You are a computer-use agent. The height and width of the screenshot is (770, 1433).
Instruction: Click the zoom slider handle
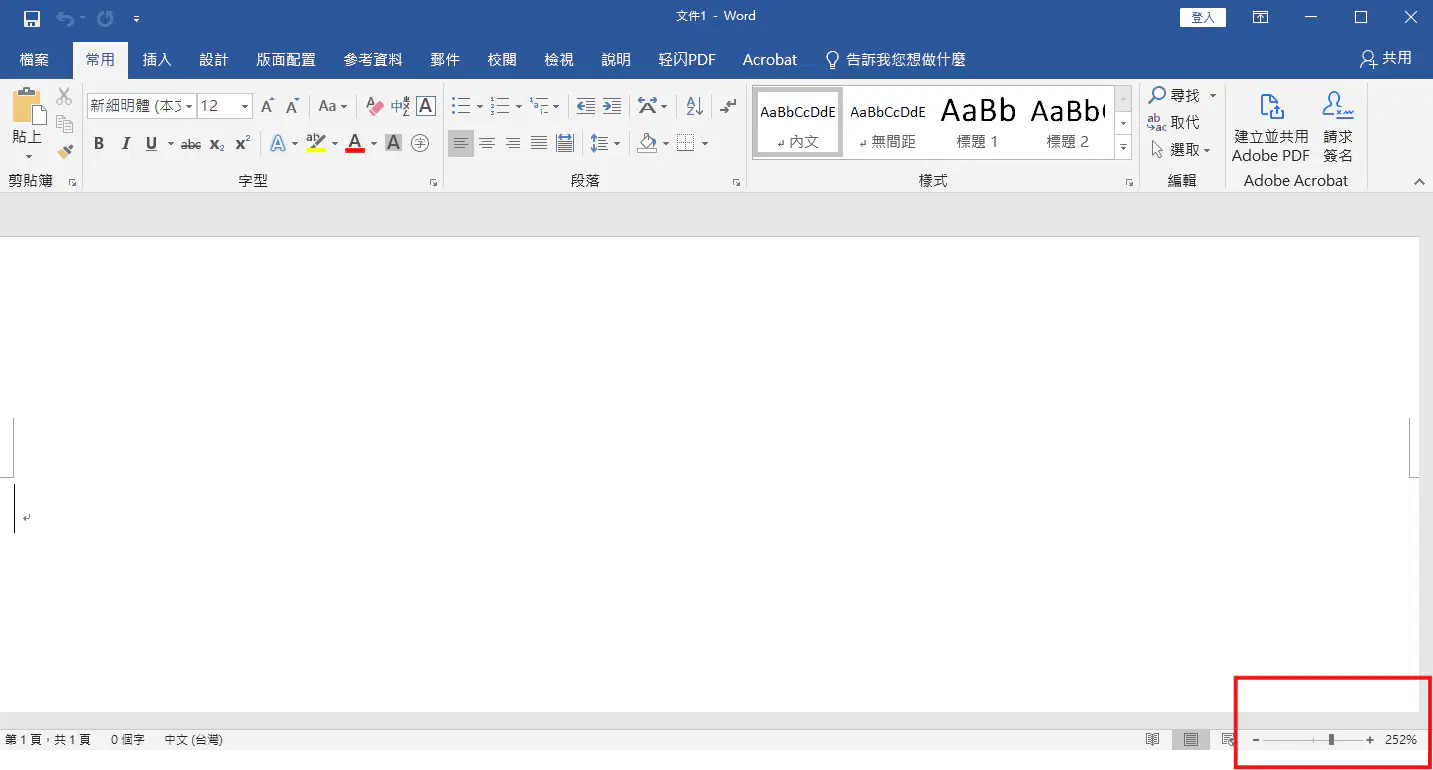[x=1331, y=740]
